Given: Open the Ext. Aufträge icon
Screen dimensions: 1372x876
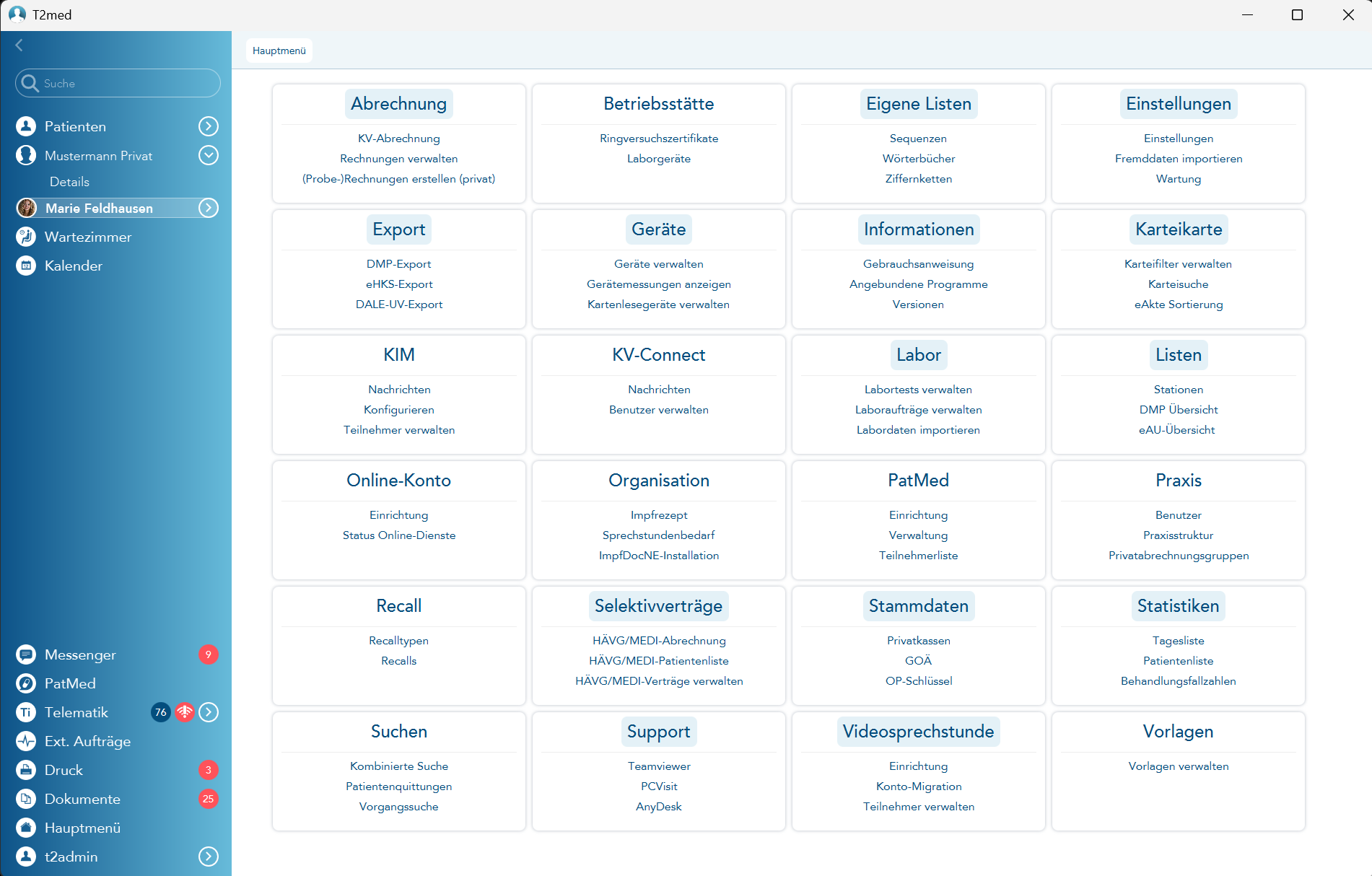Looking at the screenshot, I should tap(26, 741).
